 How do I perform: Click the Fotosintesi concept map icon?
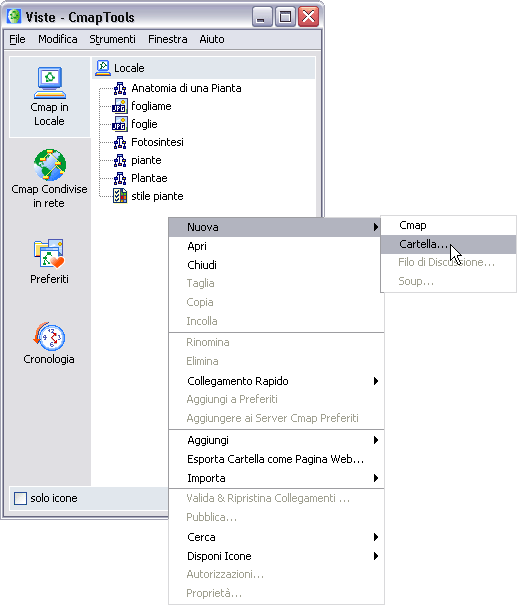pyautogui.click(x=120, y=142)
